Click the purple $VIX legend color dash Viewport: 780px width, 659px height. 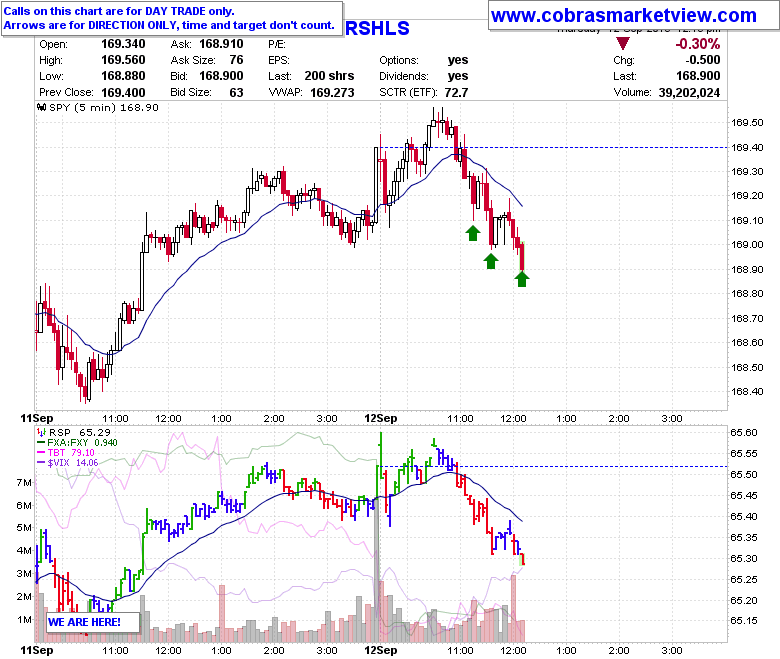pos(41,463)
